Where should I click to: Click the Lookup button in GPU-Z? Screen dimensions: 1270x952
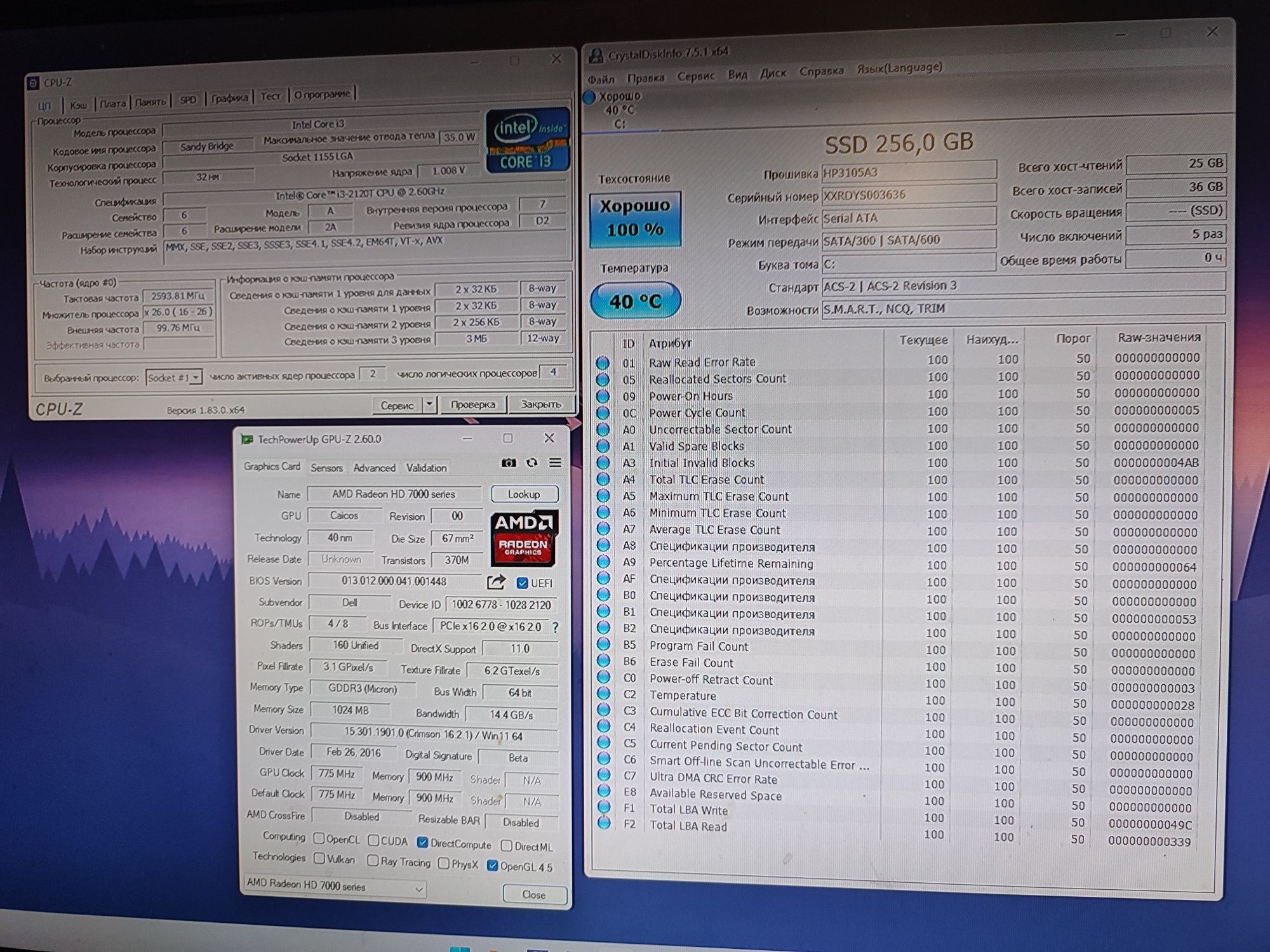pos(524,494)
